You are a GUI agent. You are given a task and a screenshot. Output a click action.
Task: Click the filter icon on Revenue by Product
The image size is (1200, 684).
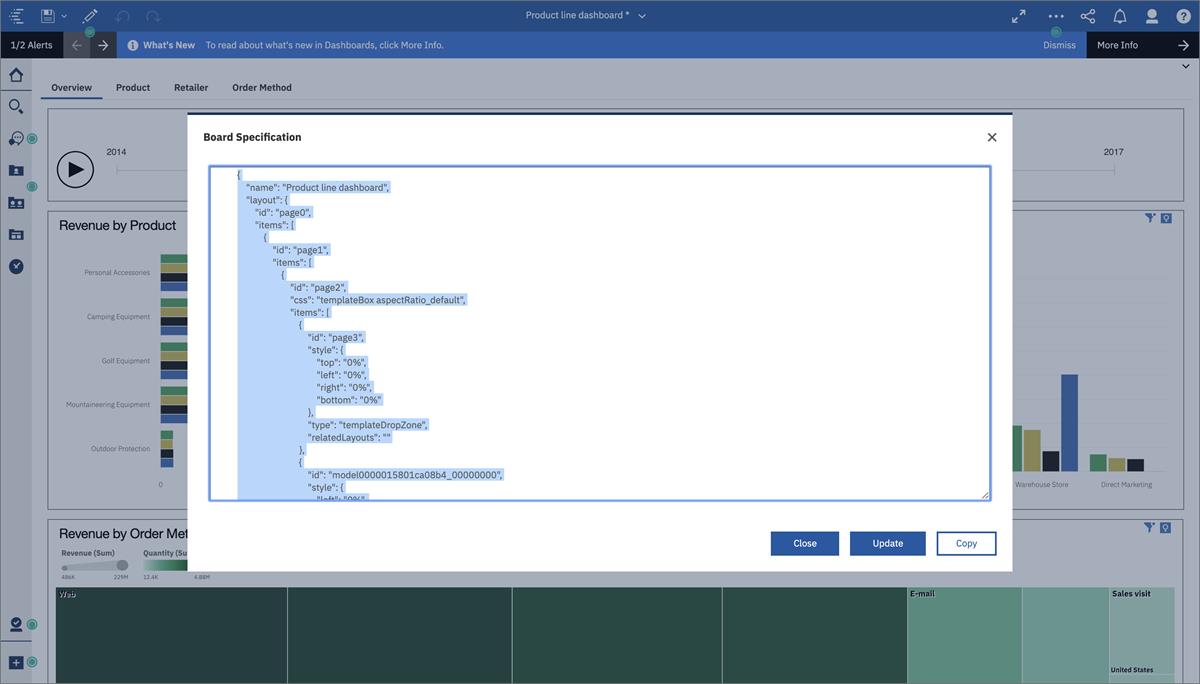(1149, 217)
